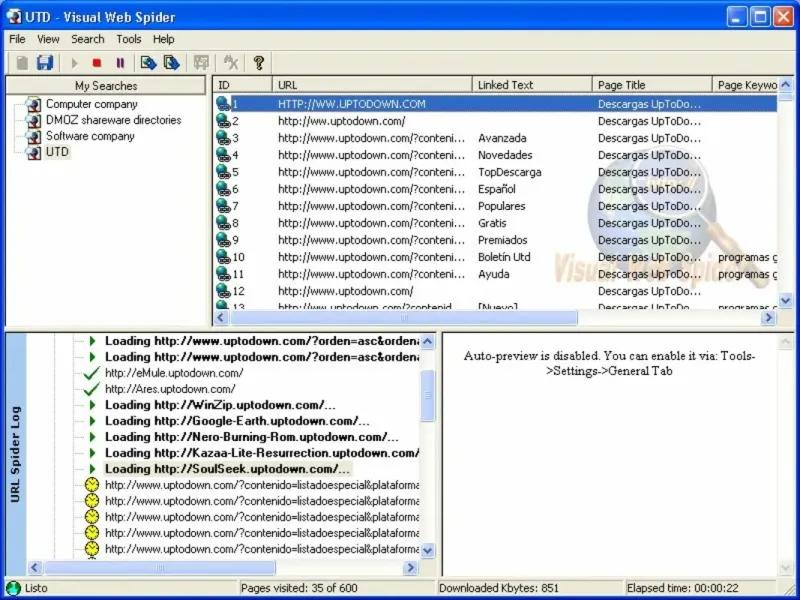Stop the spider with red square

pos(97,63)
